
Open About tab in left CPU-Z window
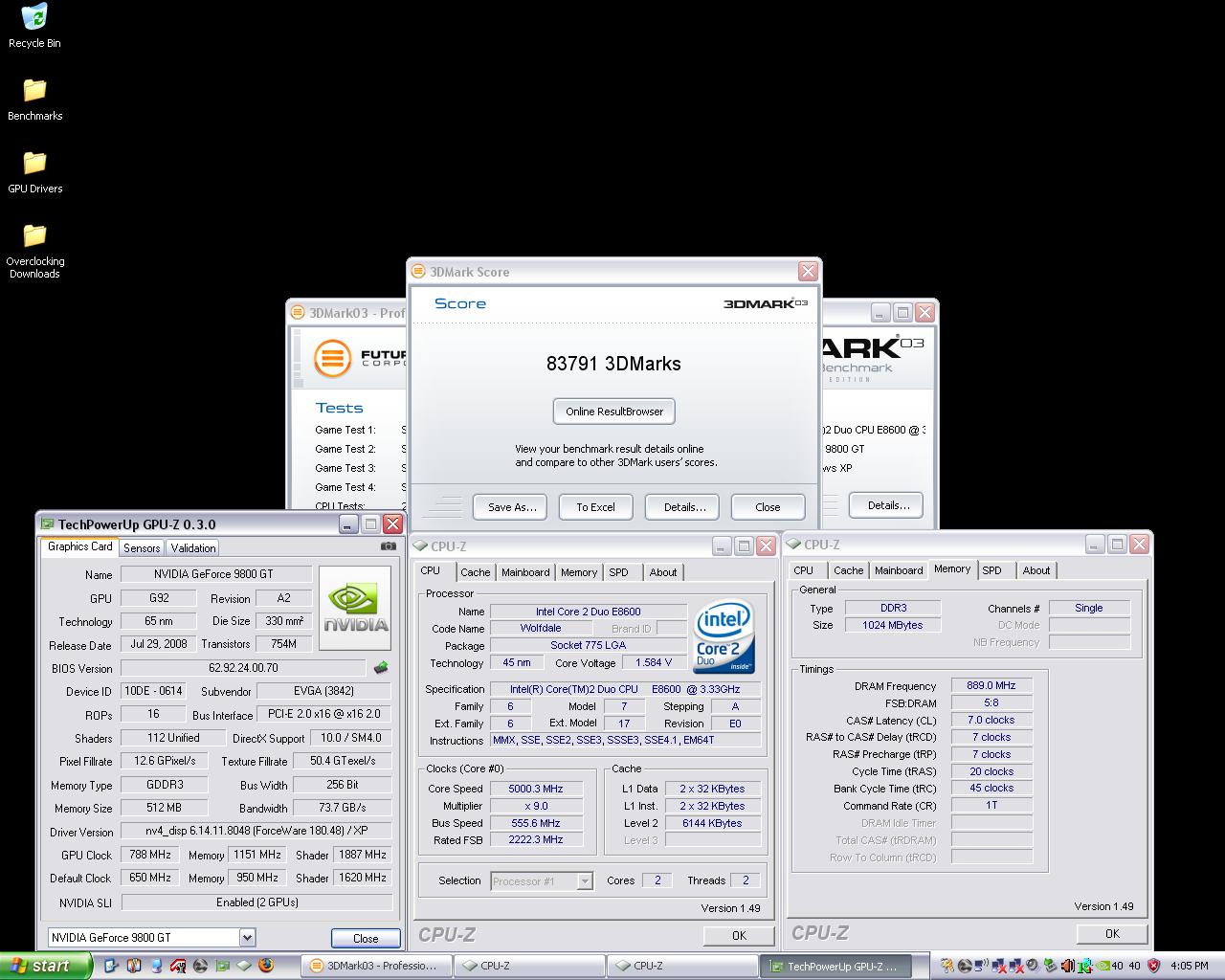pyautogui.click(x=663, y=572)
